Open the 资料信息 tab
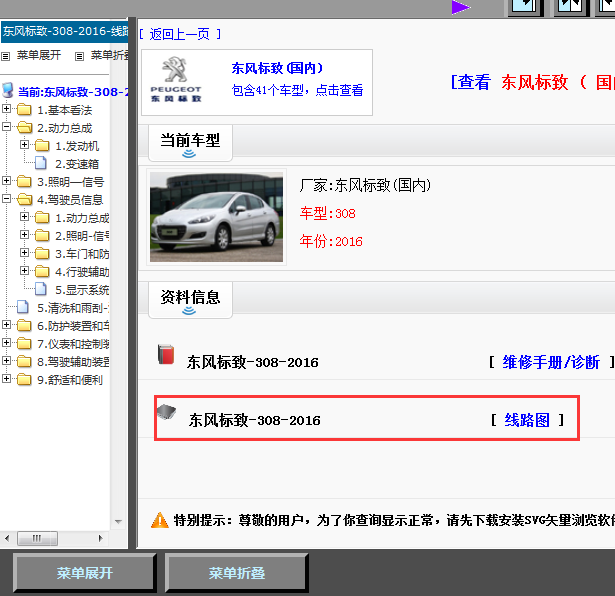615x596 pixels. pyautogui.click(x=190, y=300)
